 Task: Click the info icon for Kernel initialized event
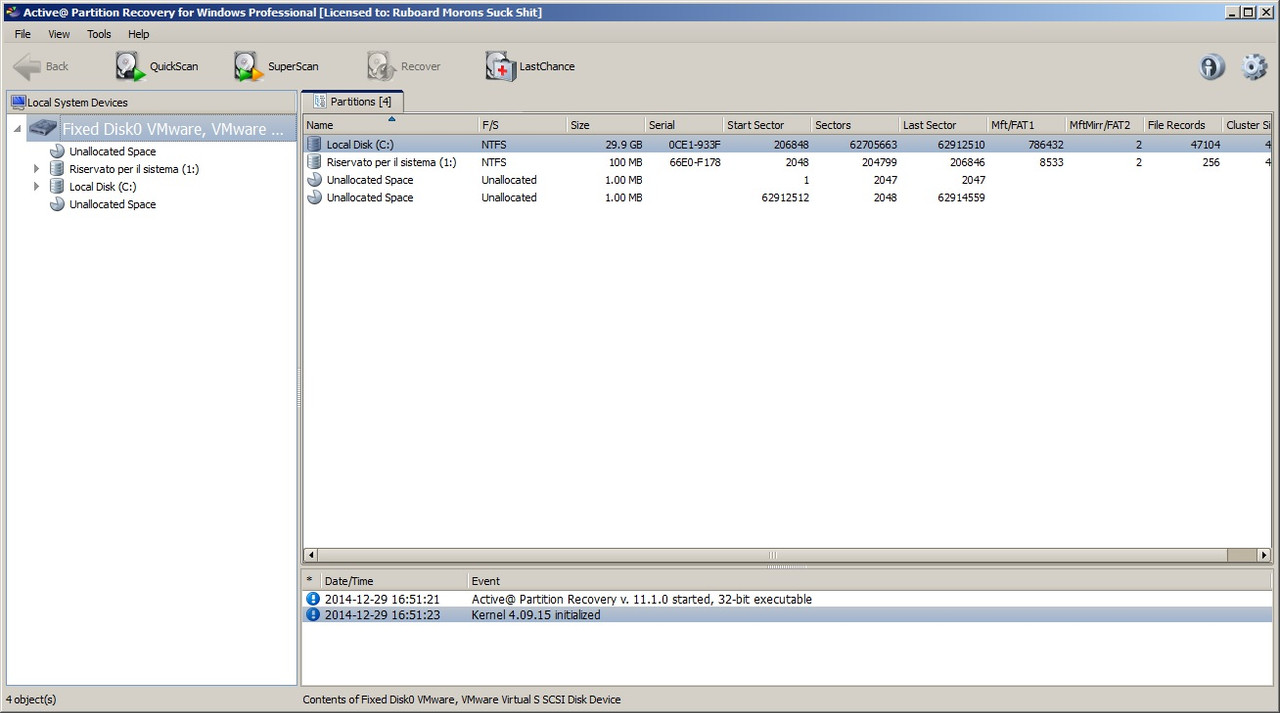pyautogui.click(x=313, y=615)
